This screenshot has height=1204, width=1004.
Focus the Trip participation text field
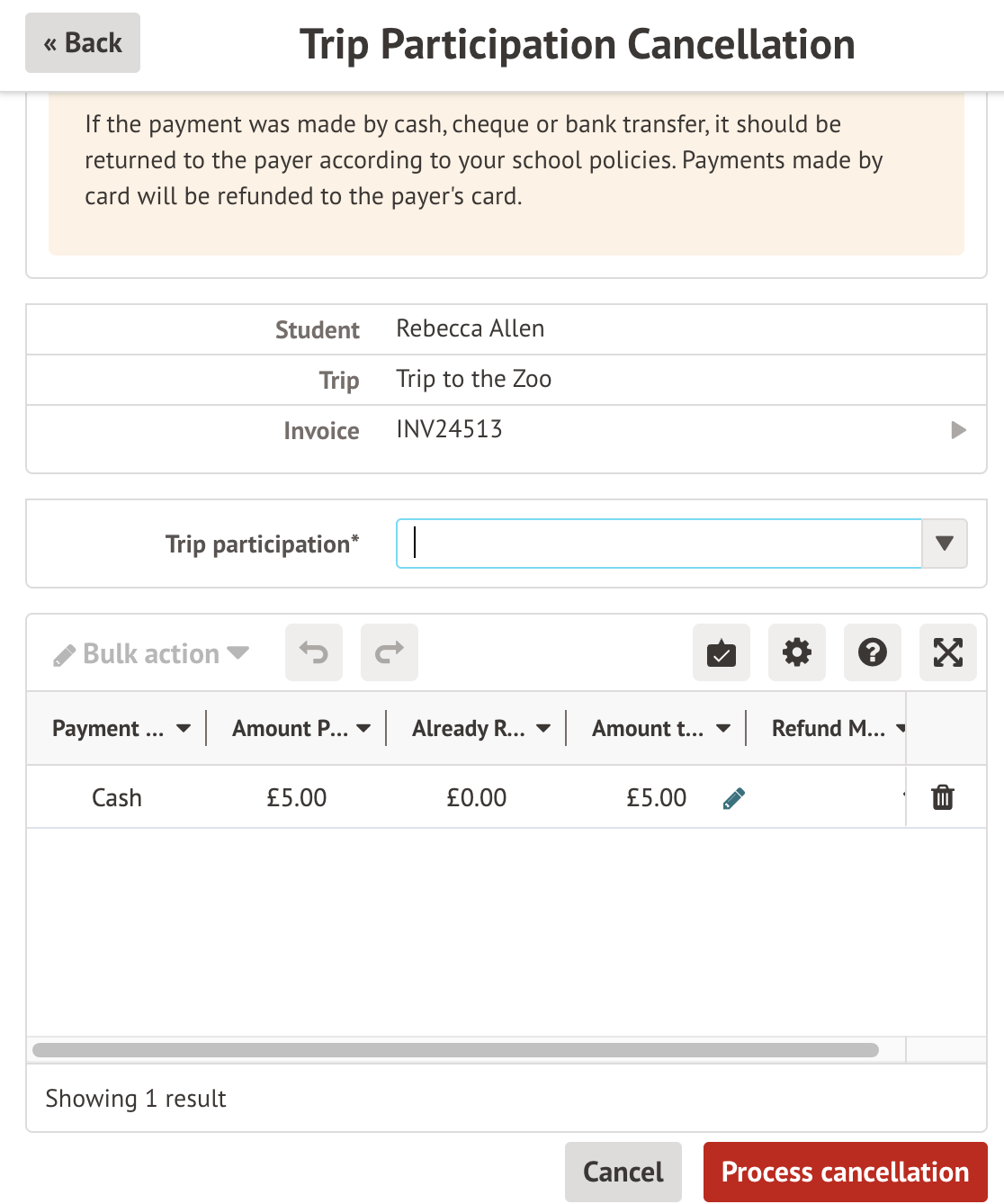[659, 544]
